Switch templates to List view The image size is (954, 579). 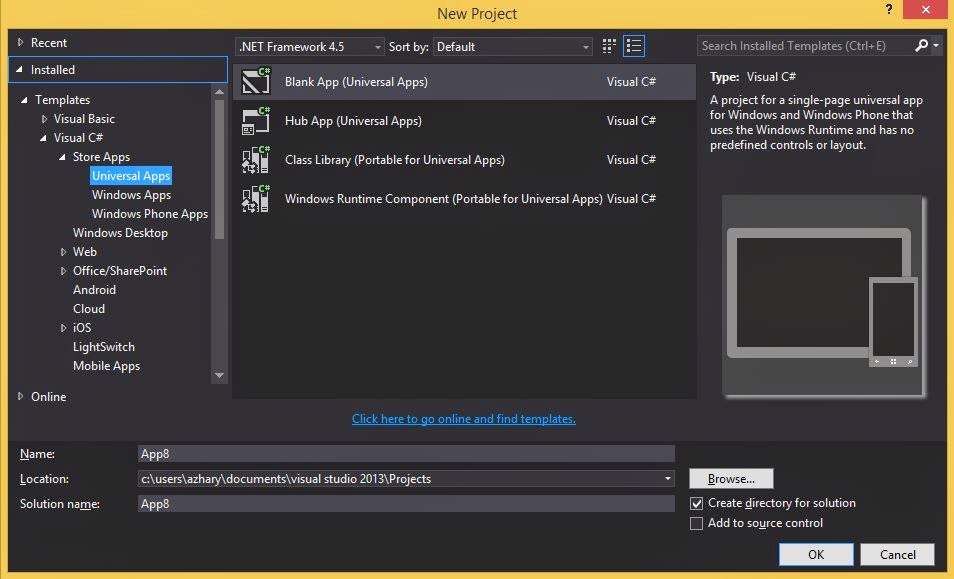click(x=633, y=45)
